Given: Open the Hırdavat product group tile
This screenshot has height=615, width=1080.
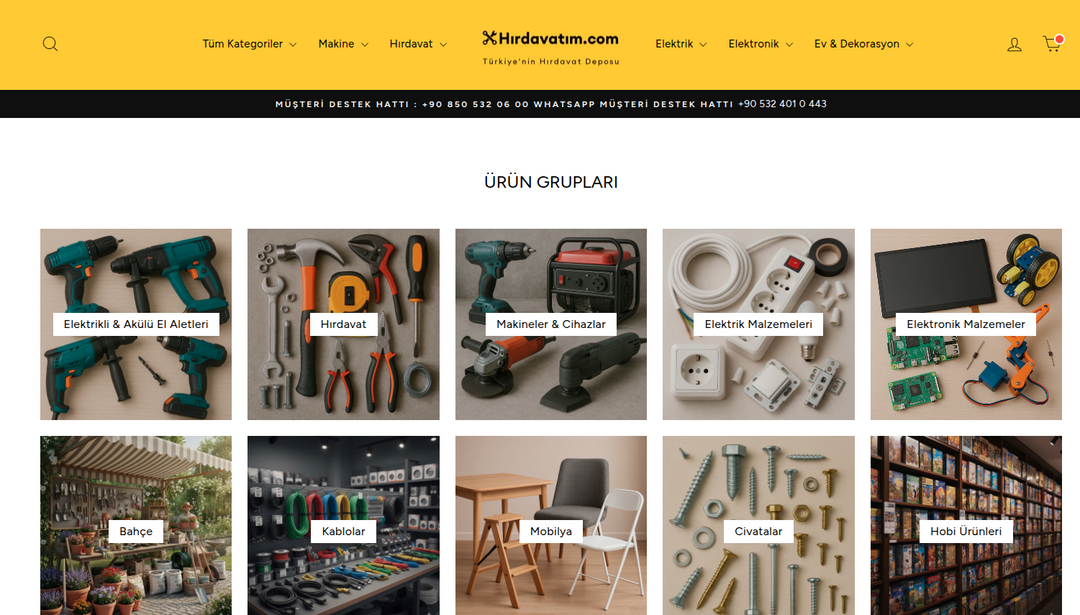Looking at the screenshot, I should (343, 324).
